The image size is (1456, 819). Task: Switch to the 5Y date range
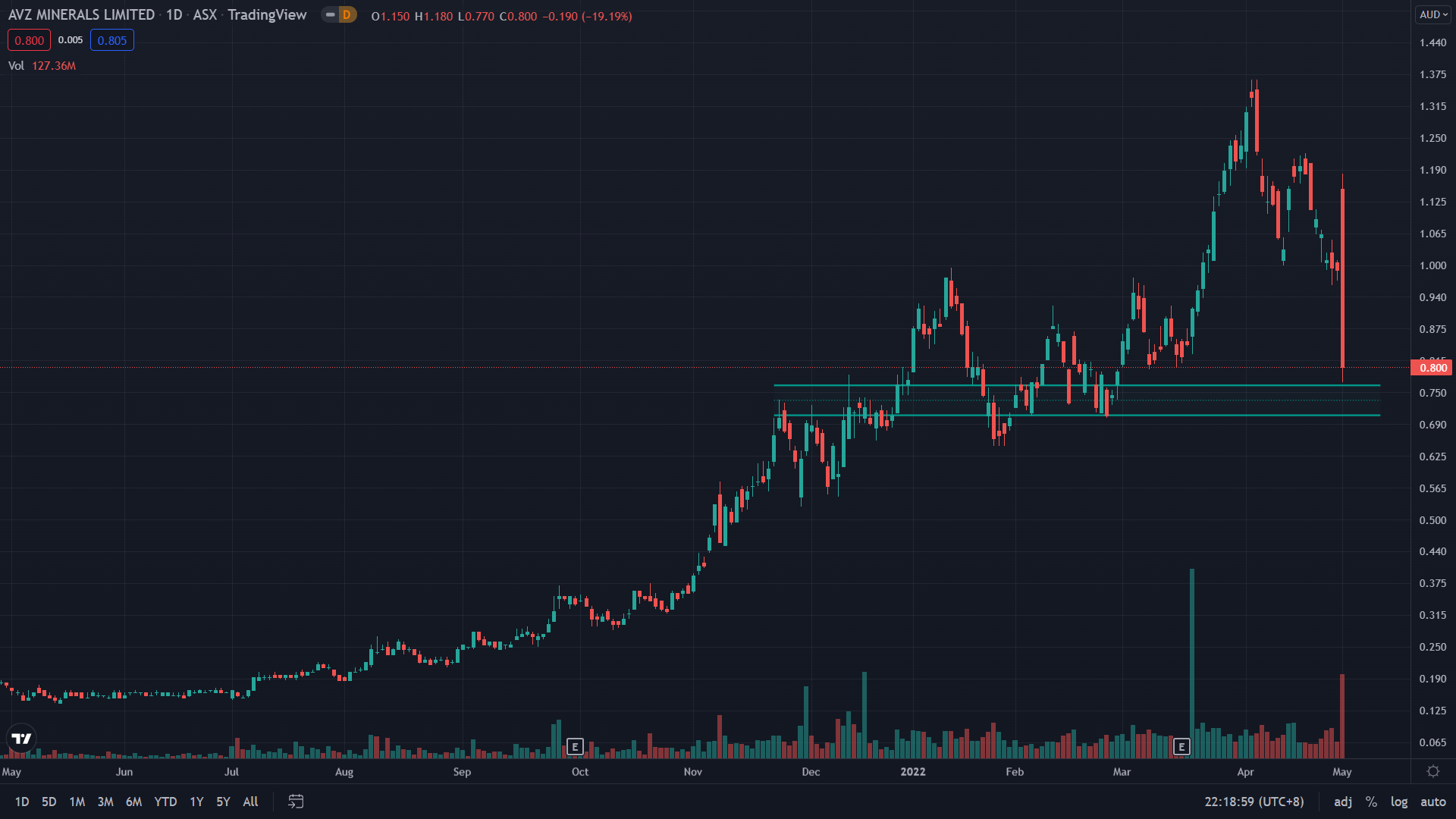(223, 802)
